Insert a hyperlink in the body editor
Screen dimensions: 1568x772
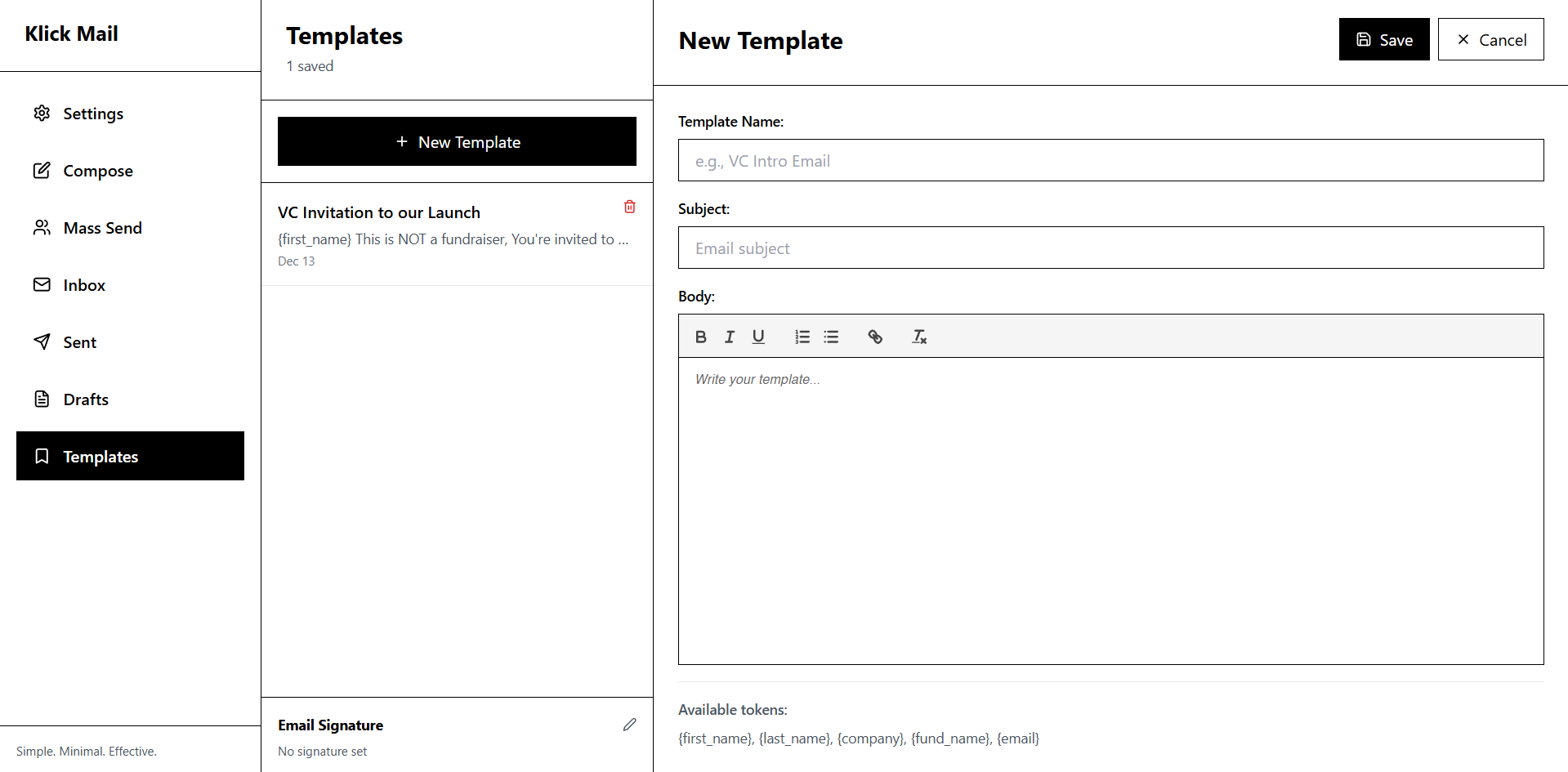pos(875,336)
